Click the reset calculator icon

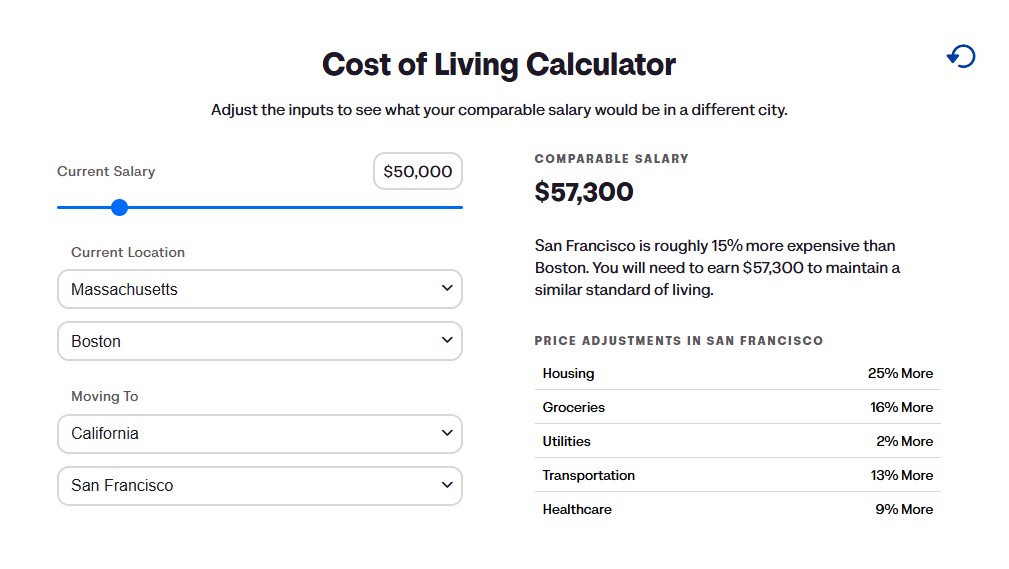961,57
